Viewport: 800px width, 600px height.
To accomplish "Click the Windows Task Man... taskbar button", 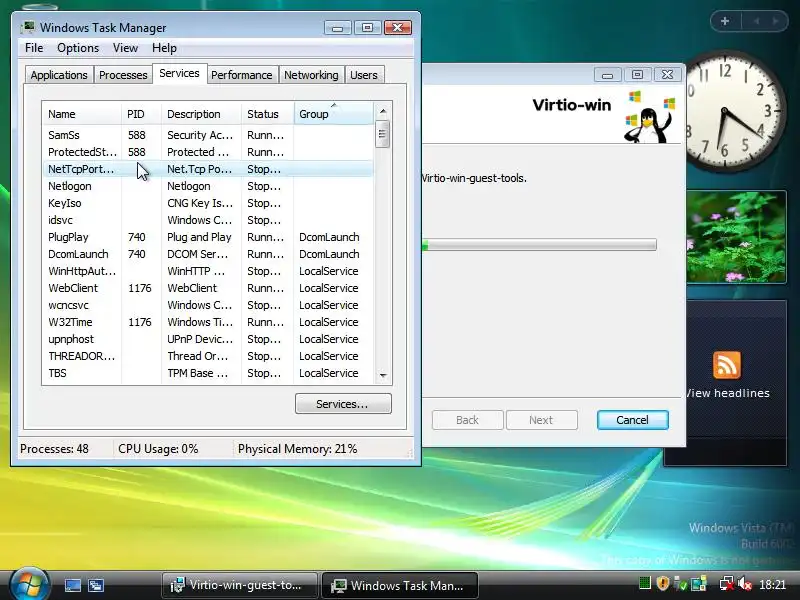I will click(x=400, y=585).
